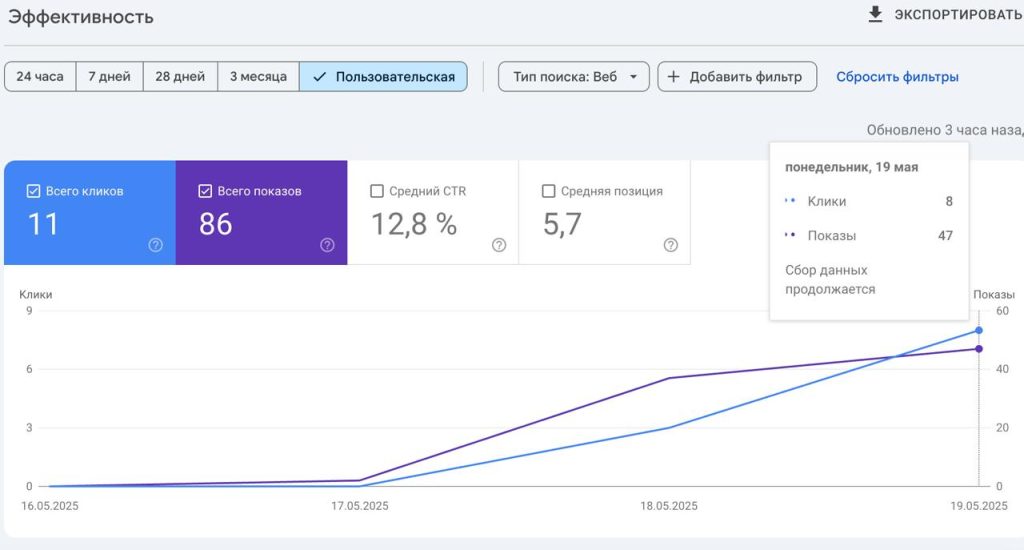Open help icon on Всего кликов card
The image size is (1024, 550).
[155, 245]
